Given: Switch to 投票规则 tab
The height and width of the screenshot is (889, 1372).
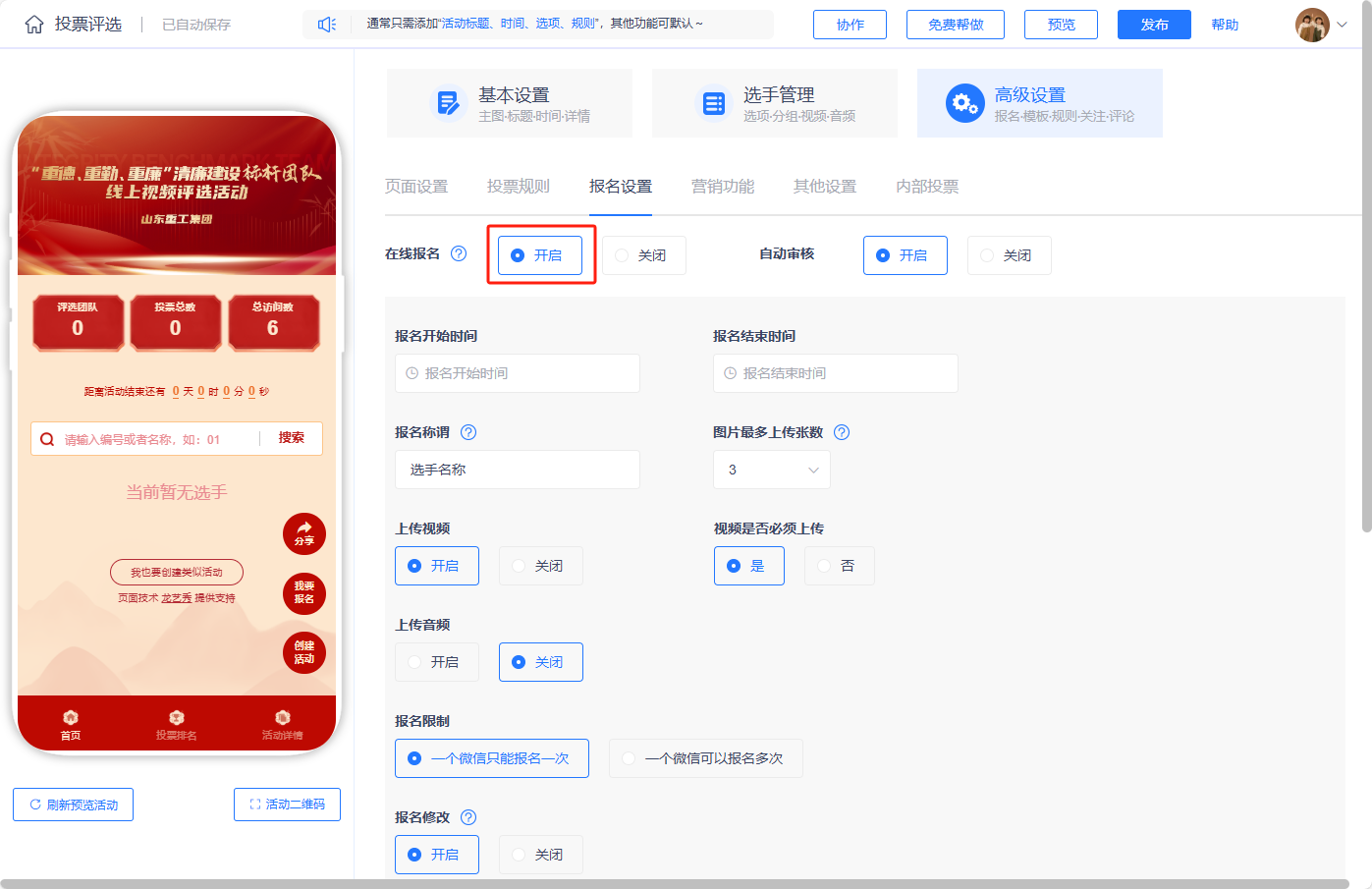Looking at the screenshot, I should [519, 187].
